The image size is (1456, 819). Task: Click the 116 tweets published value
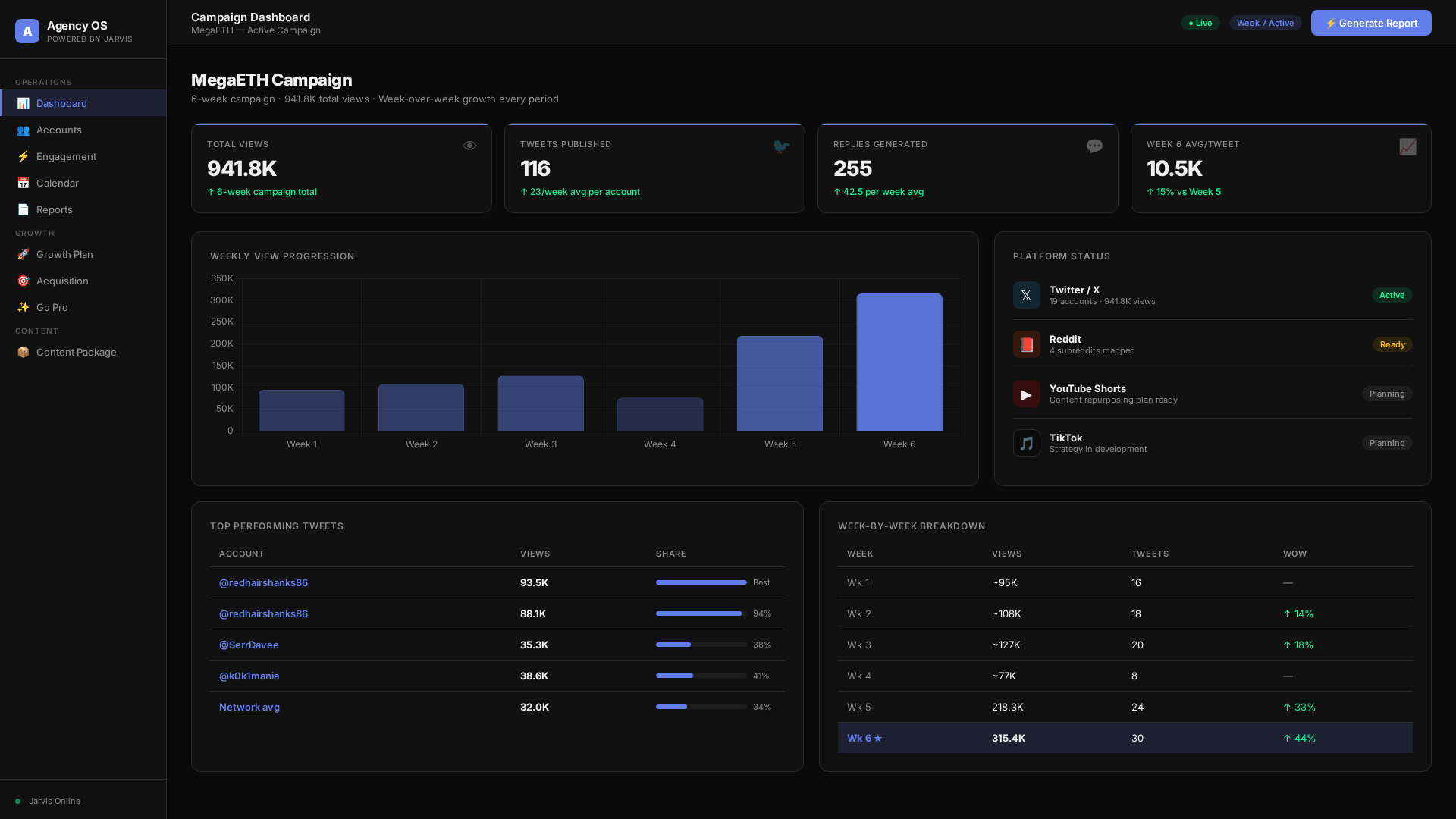(535, 168)
